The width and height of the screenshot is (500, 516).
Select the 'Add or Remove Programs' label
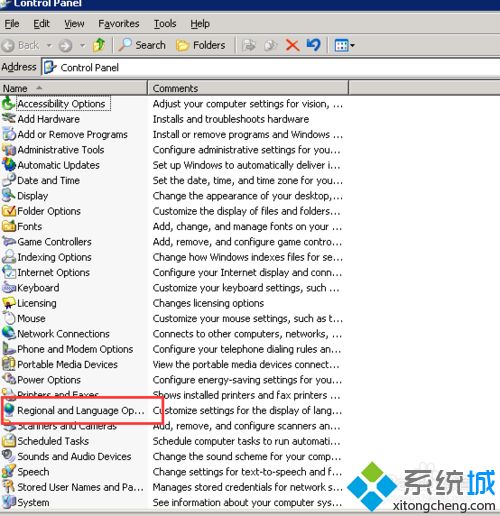[72, 134]
